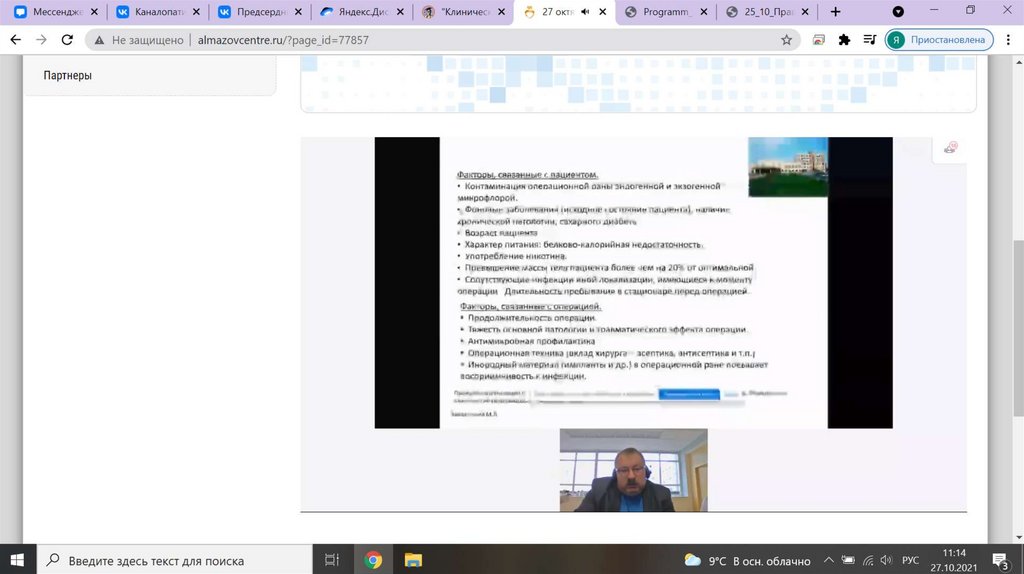Open File Explorer from the taskbar
Screen dimensions: 1024x574
(413, 560)
